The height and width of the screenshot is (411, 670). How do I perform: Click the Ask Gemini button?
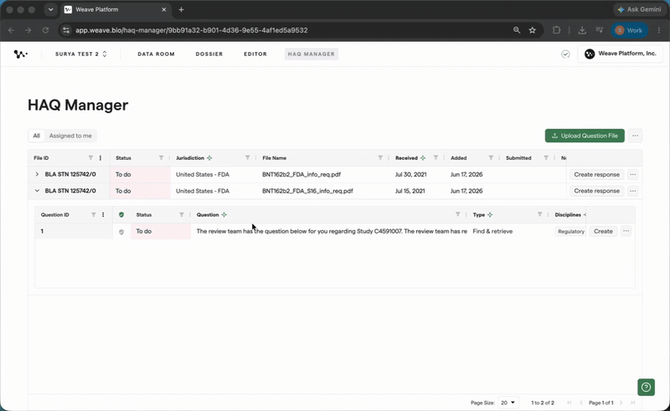(639, 9)
